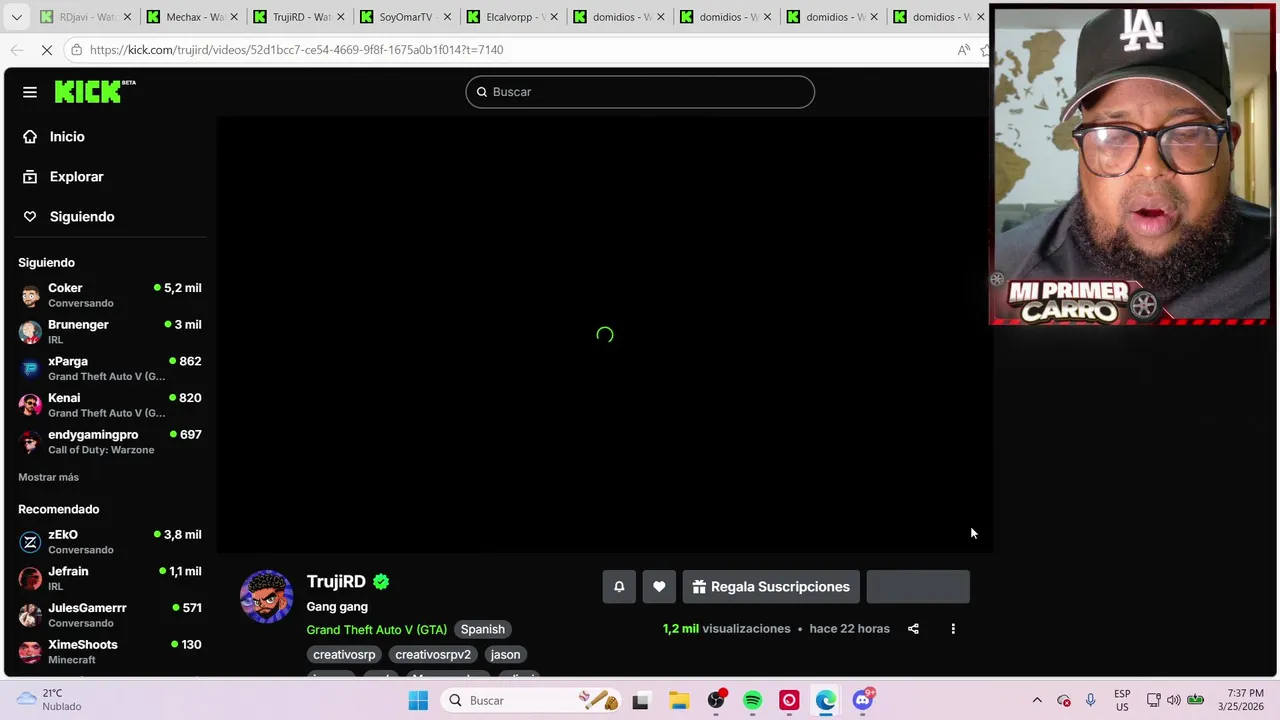Click the loading video player area
This screenshot has height=720, width=1280.
click(x=604, y=335)
